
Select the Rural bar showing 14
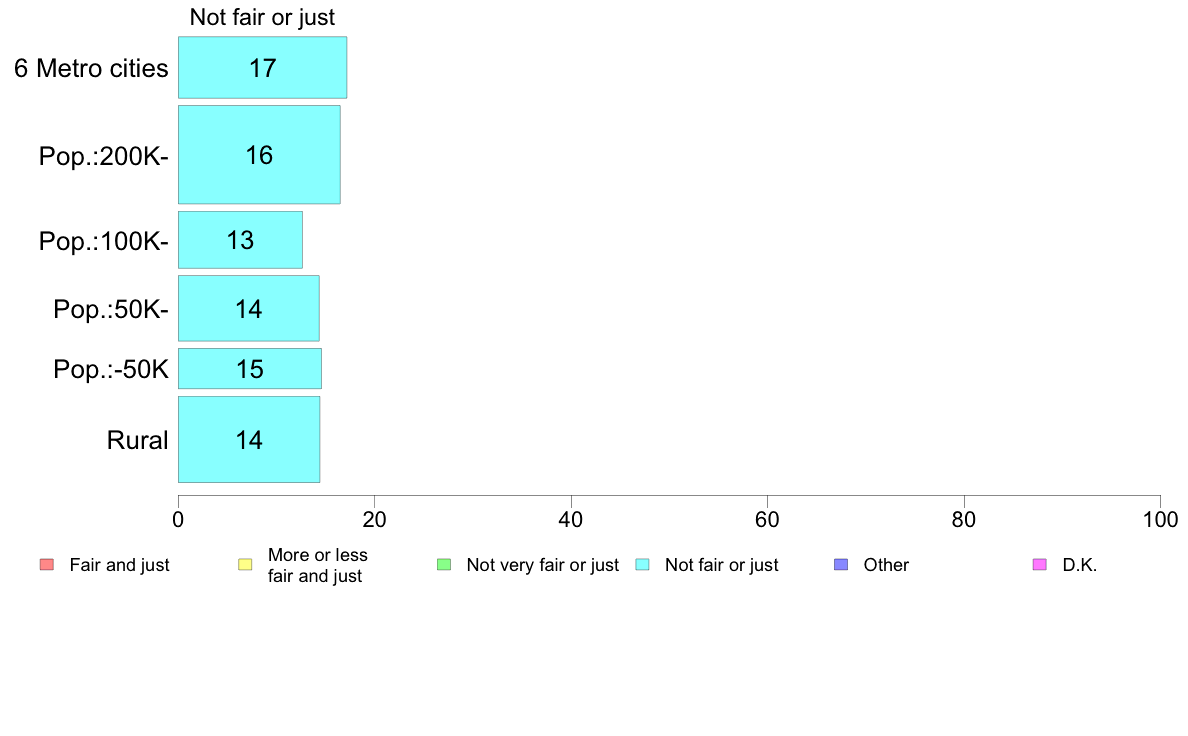(x=249, y=440)
